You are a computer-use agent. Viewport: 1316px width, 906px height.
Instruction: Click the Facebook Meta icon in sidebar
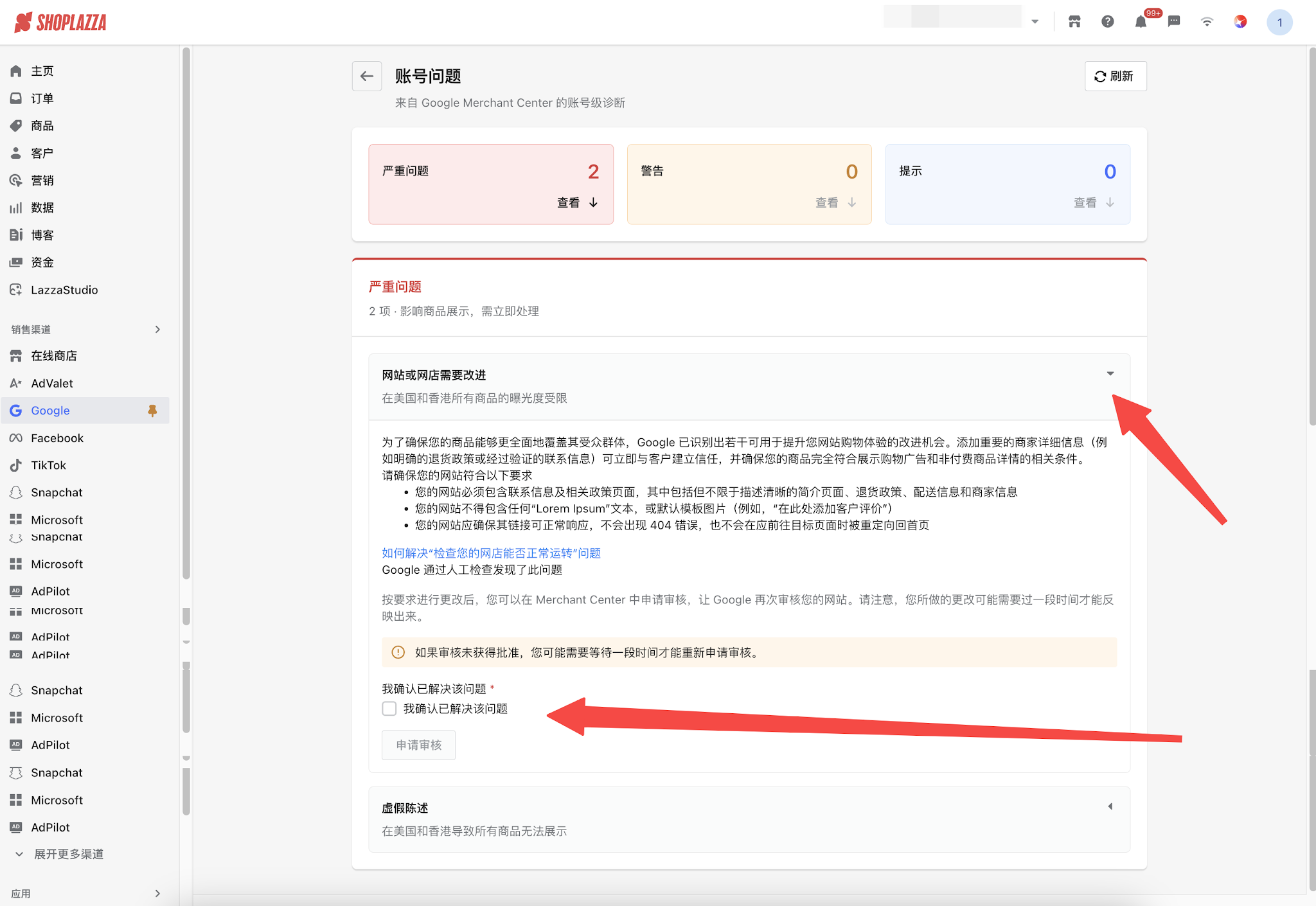tap(16, 438)
